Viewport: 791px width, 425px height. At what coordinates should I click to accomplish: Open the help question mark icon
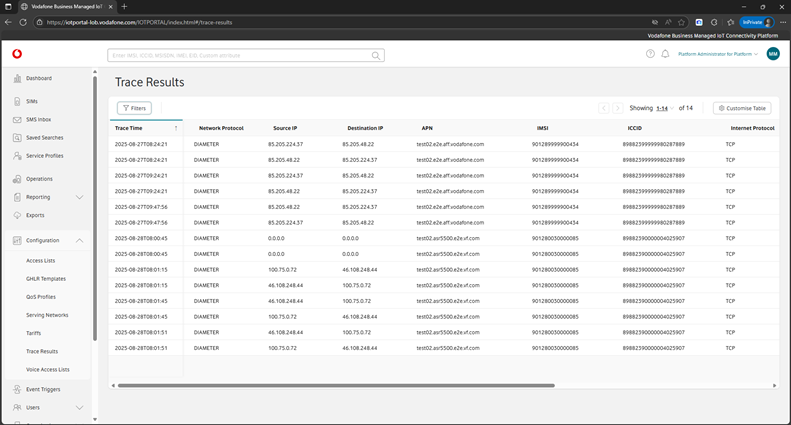[649, 54]
